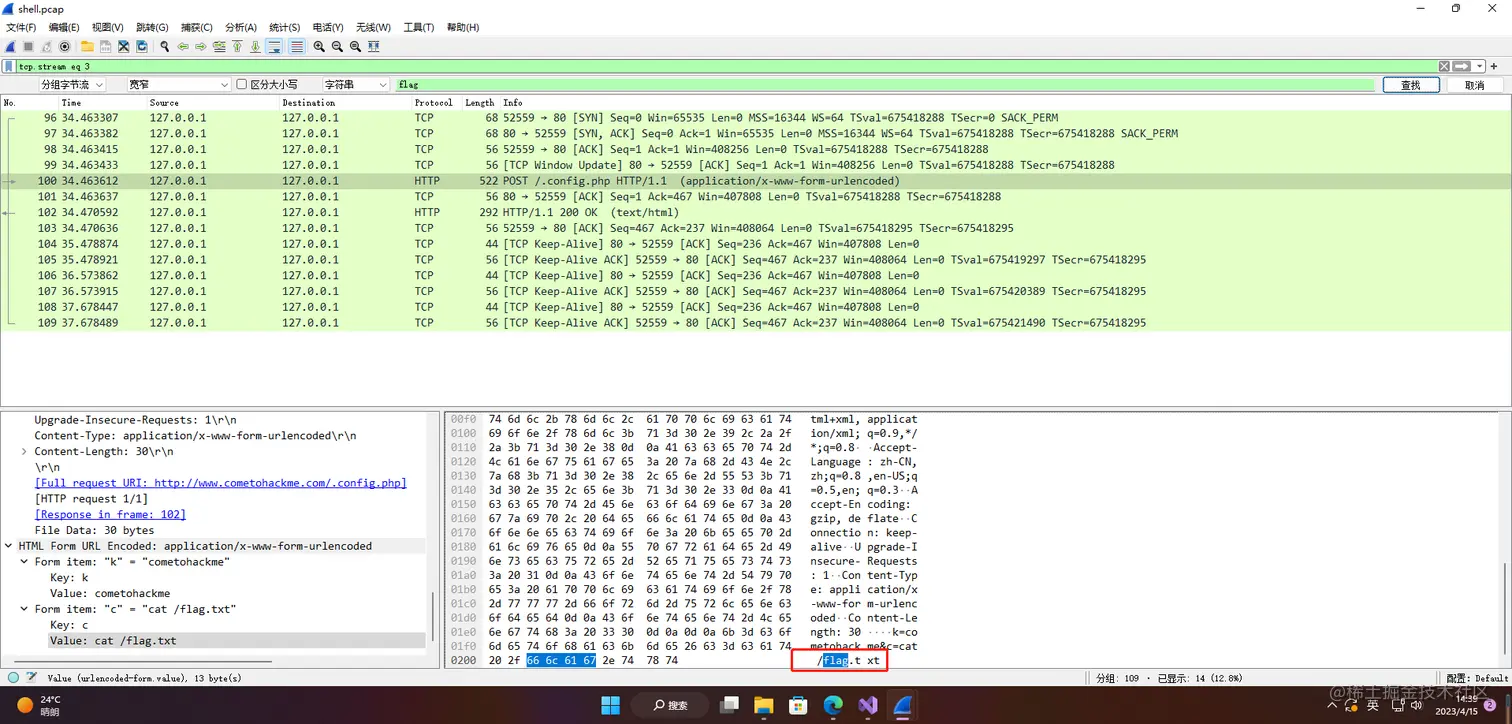
Task: Collapse Form item "c" = "cat /flag.txt"
Action: (x=25, y=609)
